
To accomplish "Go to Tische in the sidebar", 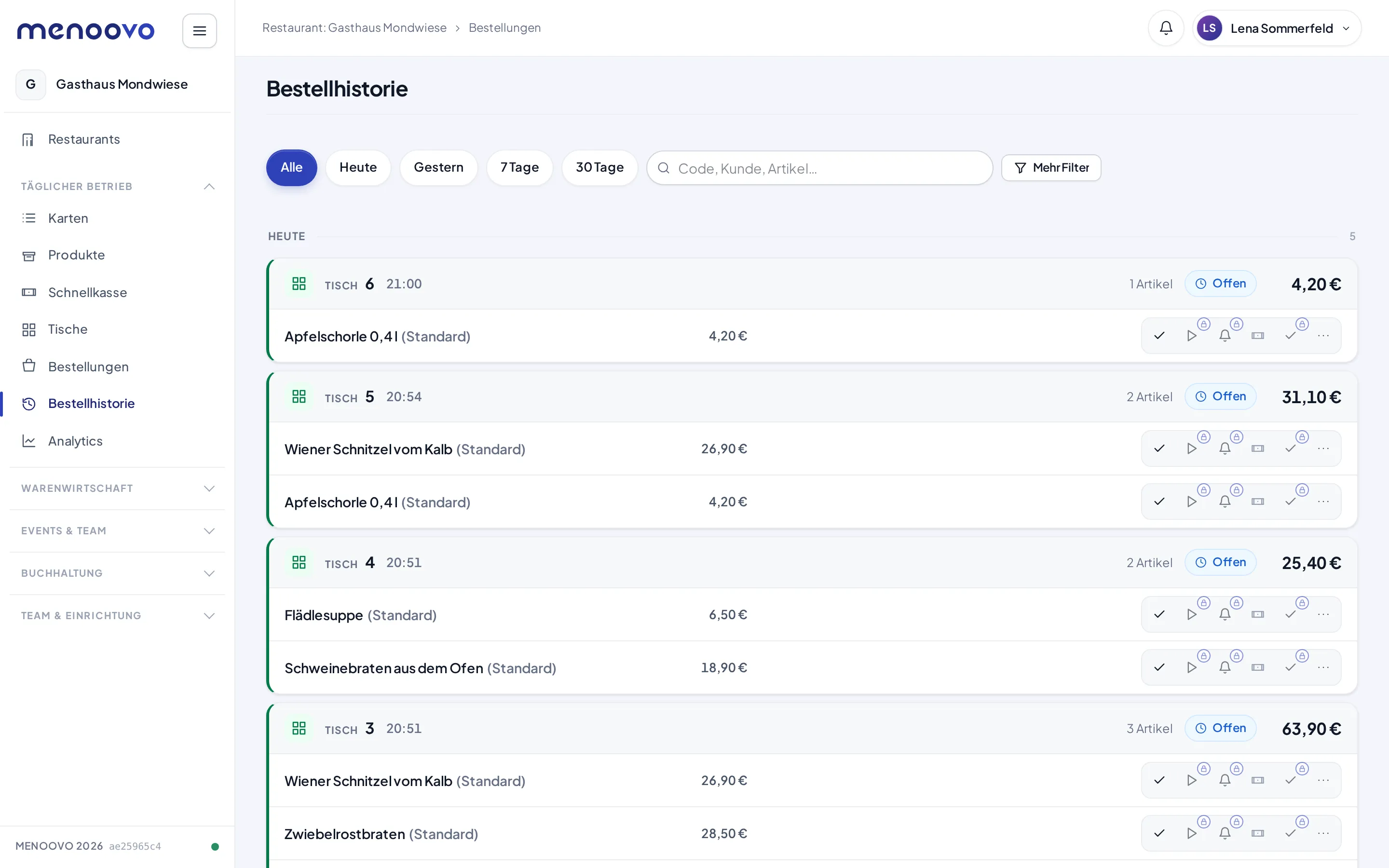I will click(118, 329).
